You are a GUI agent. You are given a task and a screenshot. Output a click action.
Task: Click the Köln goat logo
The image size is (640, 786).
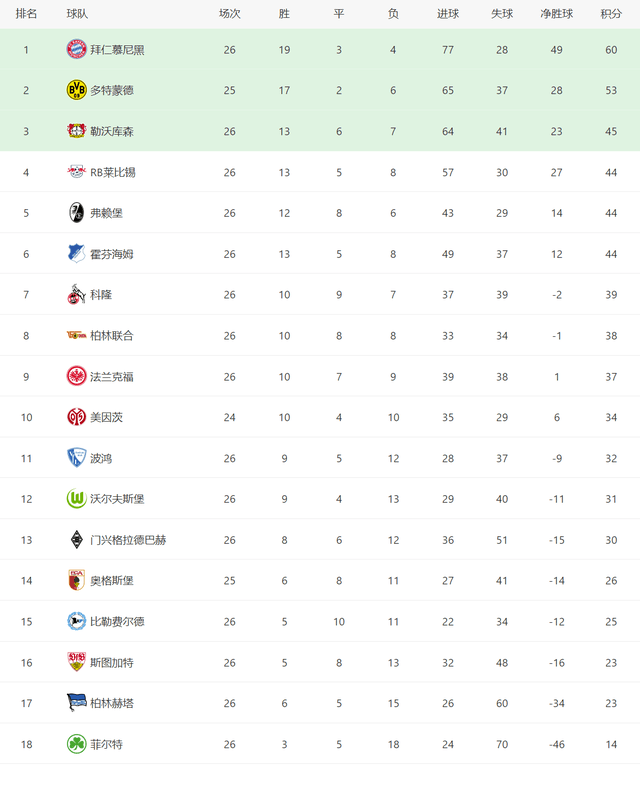click(x=76, y=294)
